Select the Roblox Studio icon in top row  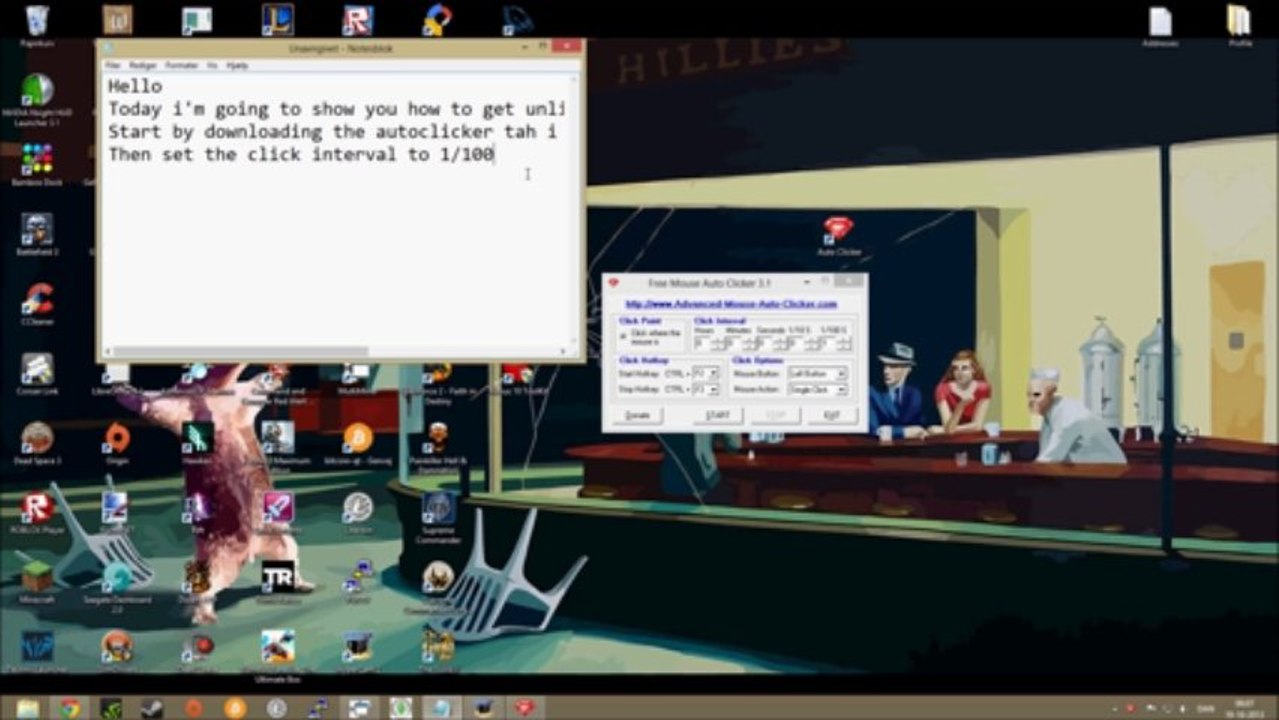coord(358,20)
